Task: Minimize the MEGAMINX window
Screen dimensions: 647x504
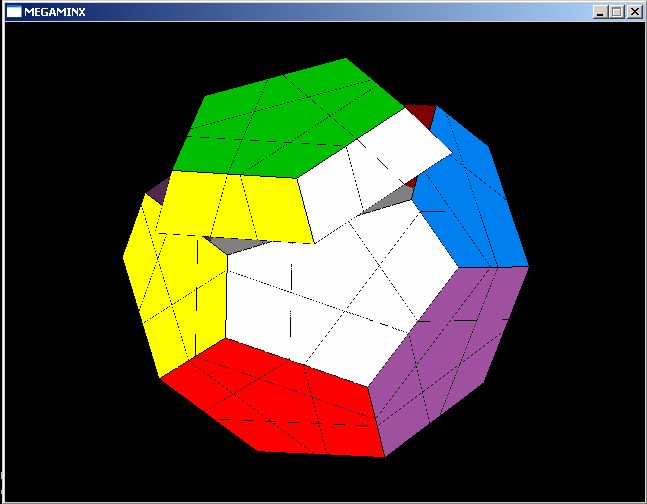Action: (600, 12)
